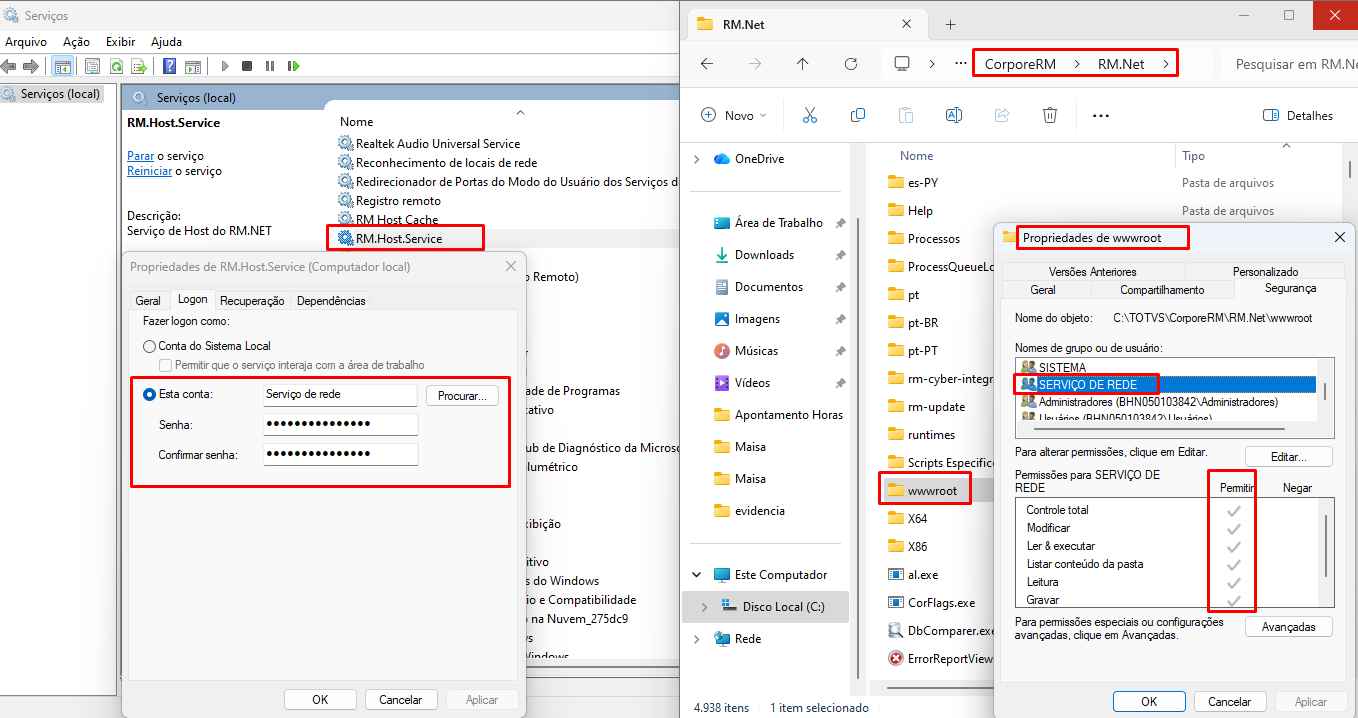Click the Reiniciar o serviço link
Viewport: 1358px width, 718px height.
point(149,171)
